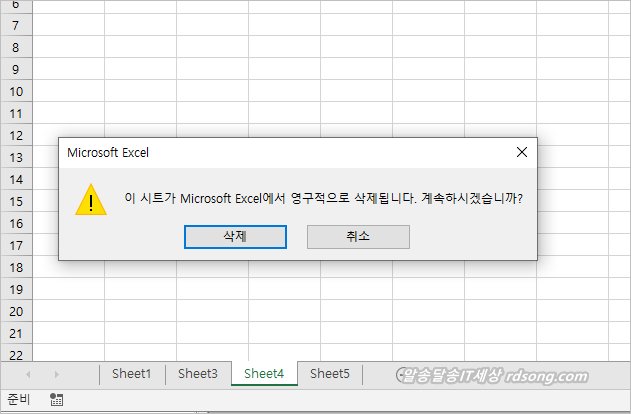The image size is (631, 414).
Task: Select row 22 header
Action: [x=15, y=354]
